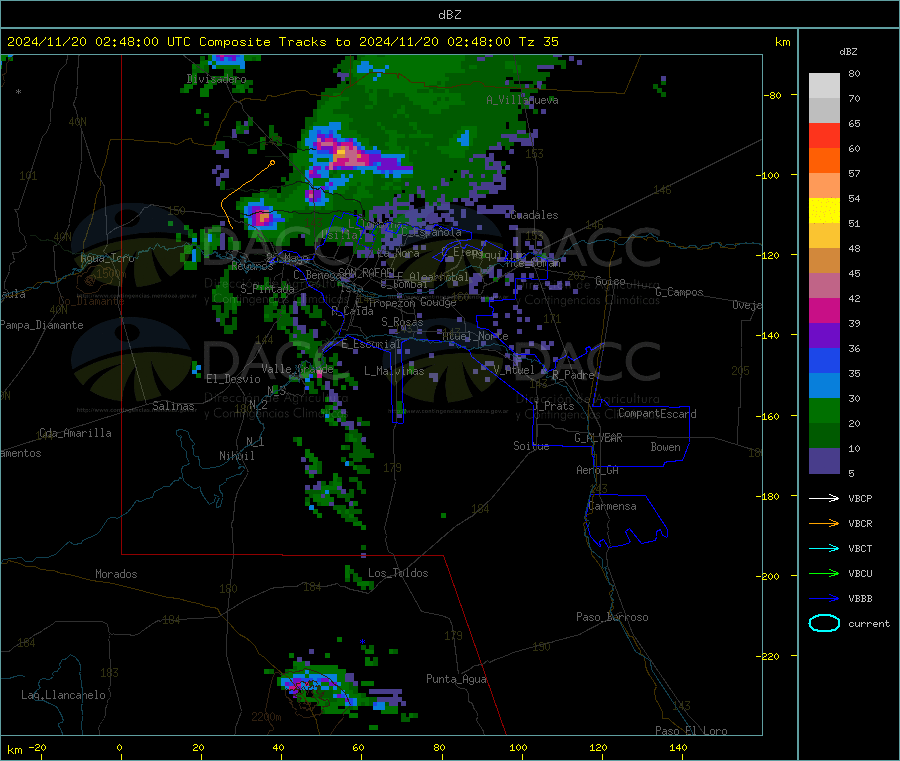Click the 'R_Padre' map label
This screenshot has width=900, height=761.
(573, 375)
